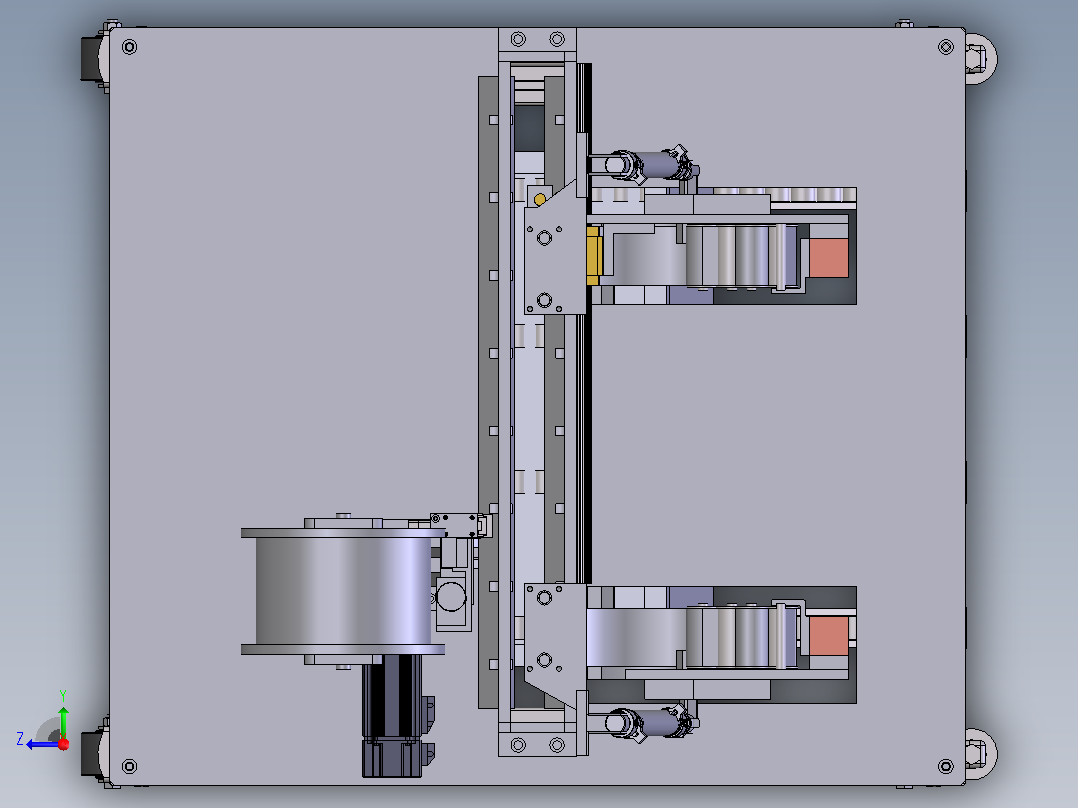Select the round caster at the bottom-right corner

pyautogui.click(x=980, y=754)
